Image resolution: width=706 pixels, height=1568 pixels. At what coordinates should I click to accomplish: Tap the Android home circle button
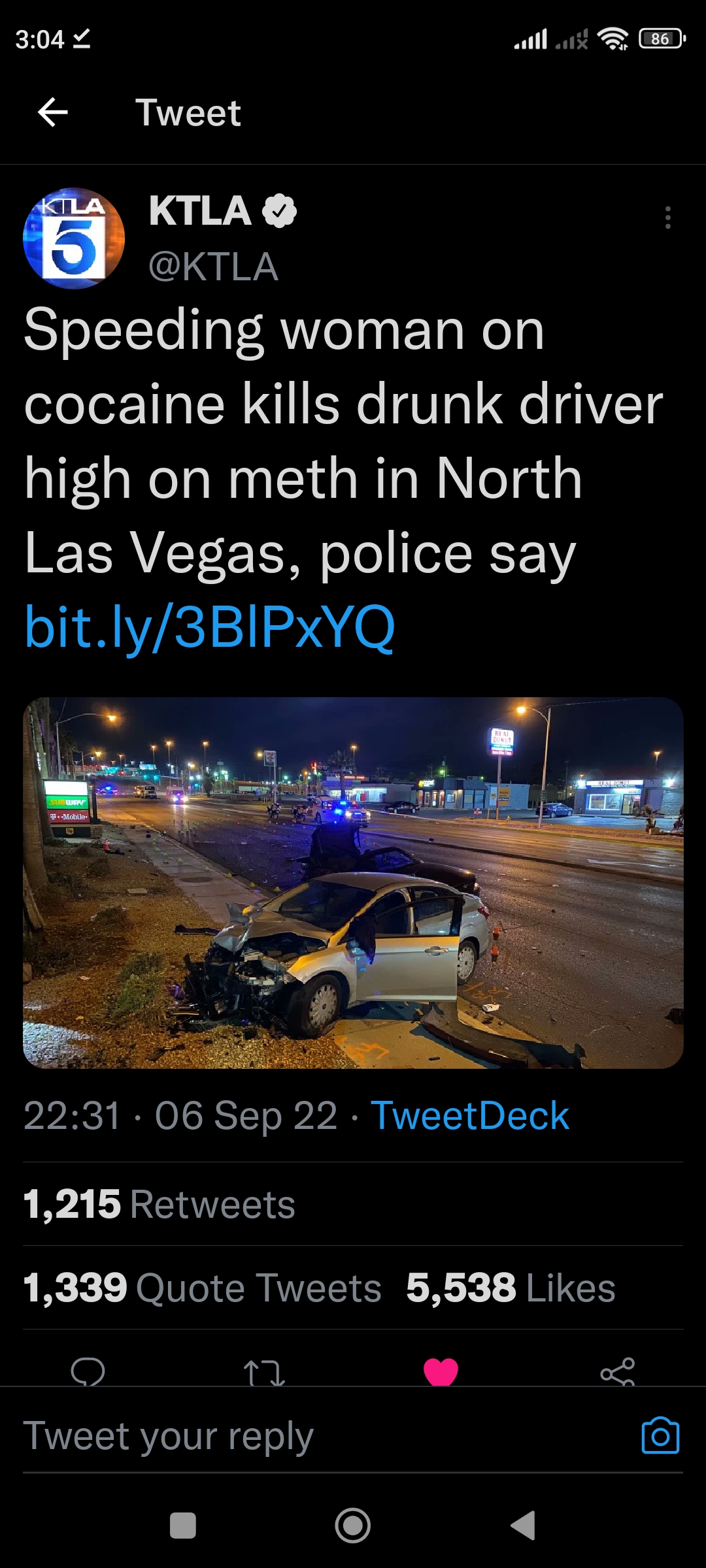[x=353, y=1526]
